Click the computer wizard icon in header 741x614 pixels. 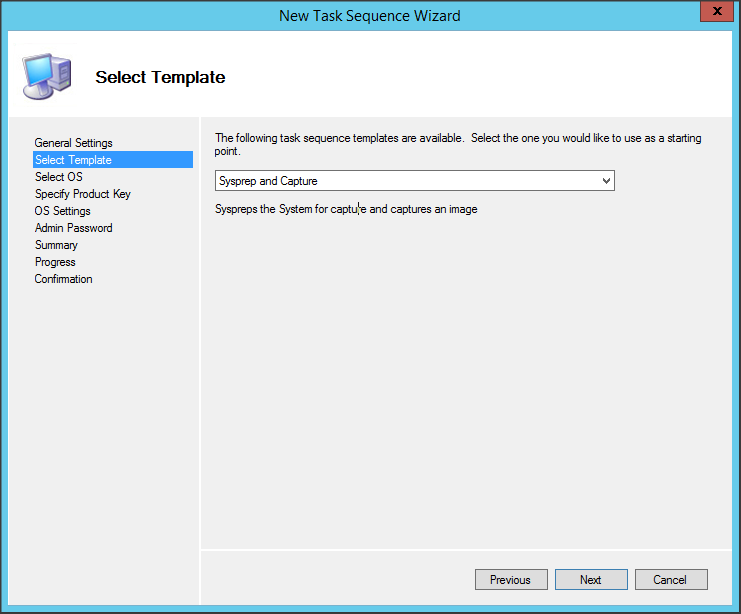[44, 77]
